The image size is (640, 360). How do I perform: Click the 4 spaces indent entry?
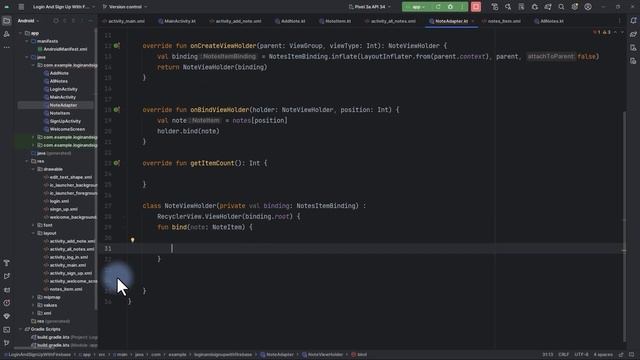pyautogui.click(x=603, y=355)
